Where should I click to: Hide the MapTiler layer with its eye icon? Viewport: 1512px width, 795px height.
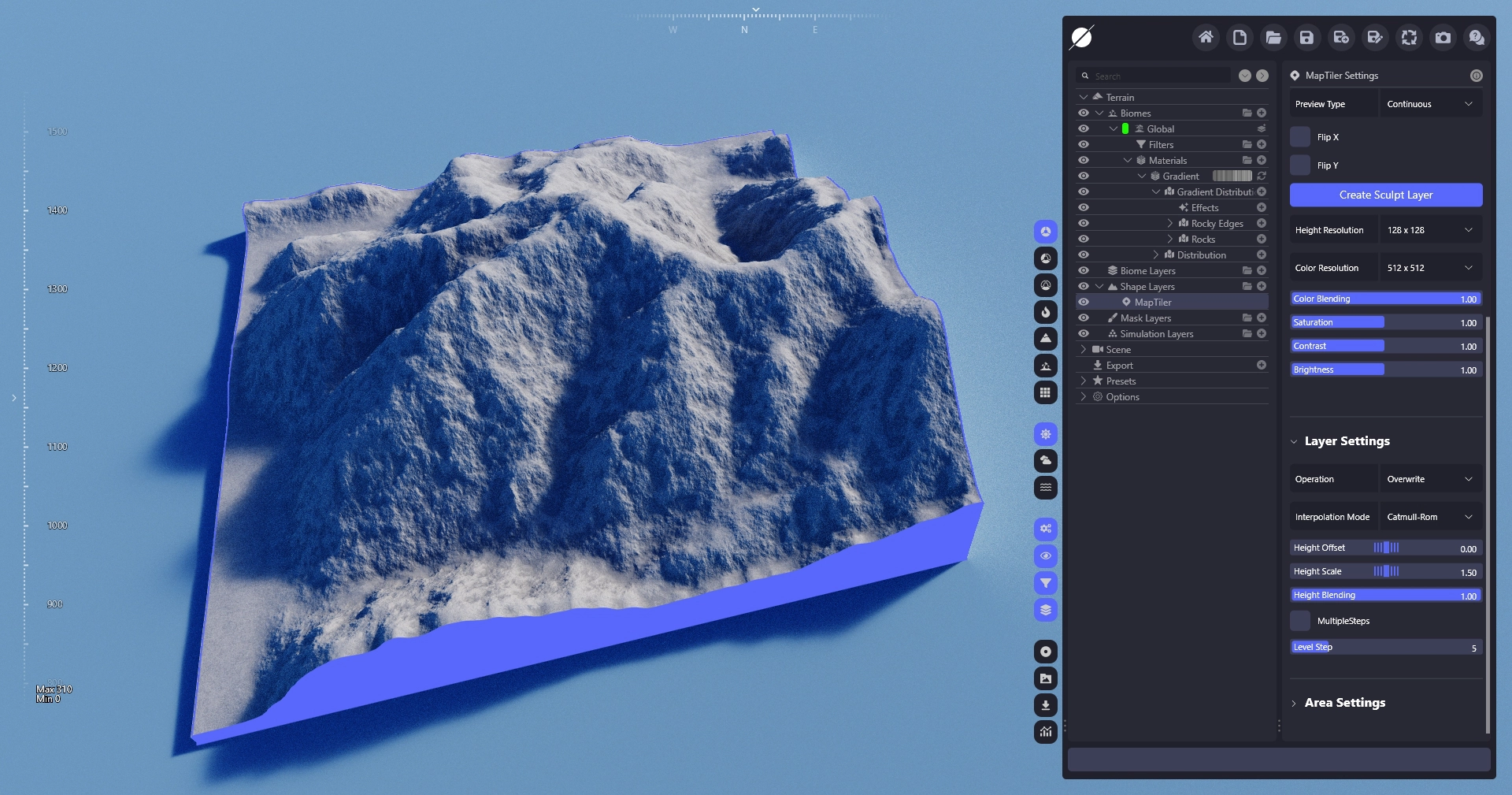pos(1084,302)
